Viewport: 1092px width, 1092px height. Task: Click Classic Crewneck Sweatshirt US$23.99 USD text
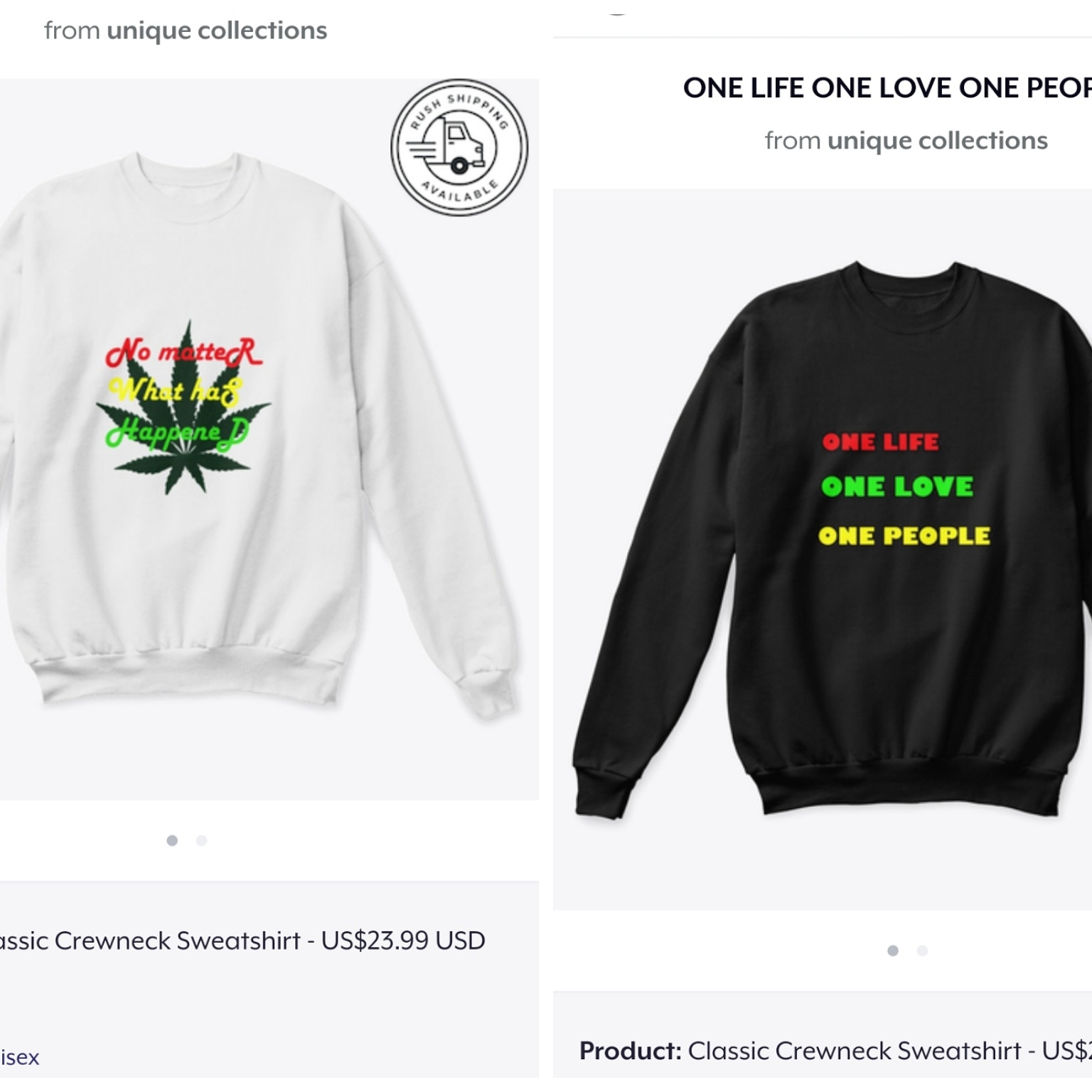point(242,940)
